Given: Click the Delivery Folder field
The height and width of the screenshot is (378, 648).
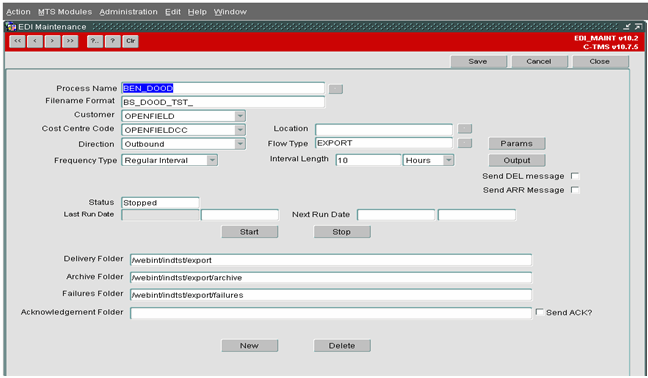Looking at the screenshot, I should 331,260.
